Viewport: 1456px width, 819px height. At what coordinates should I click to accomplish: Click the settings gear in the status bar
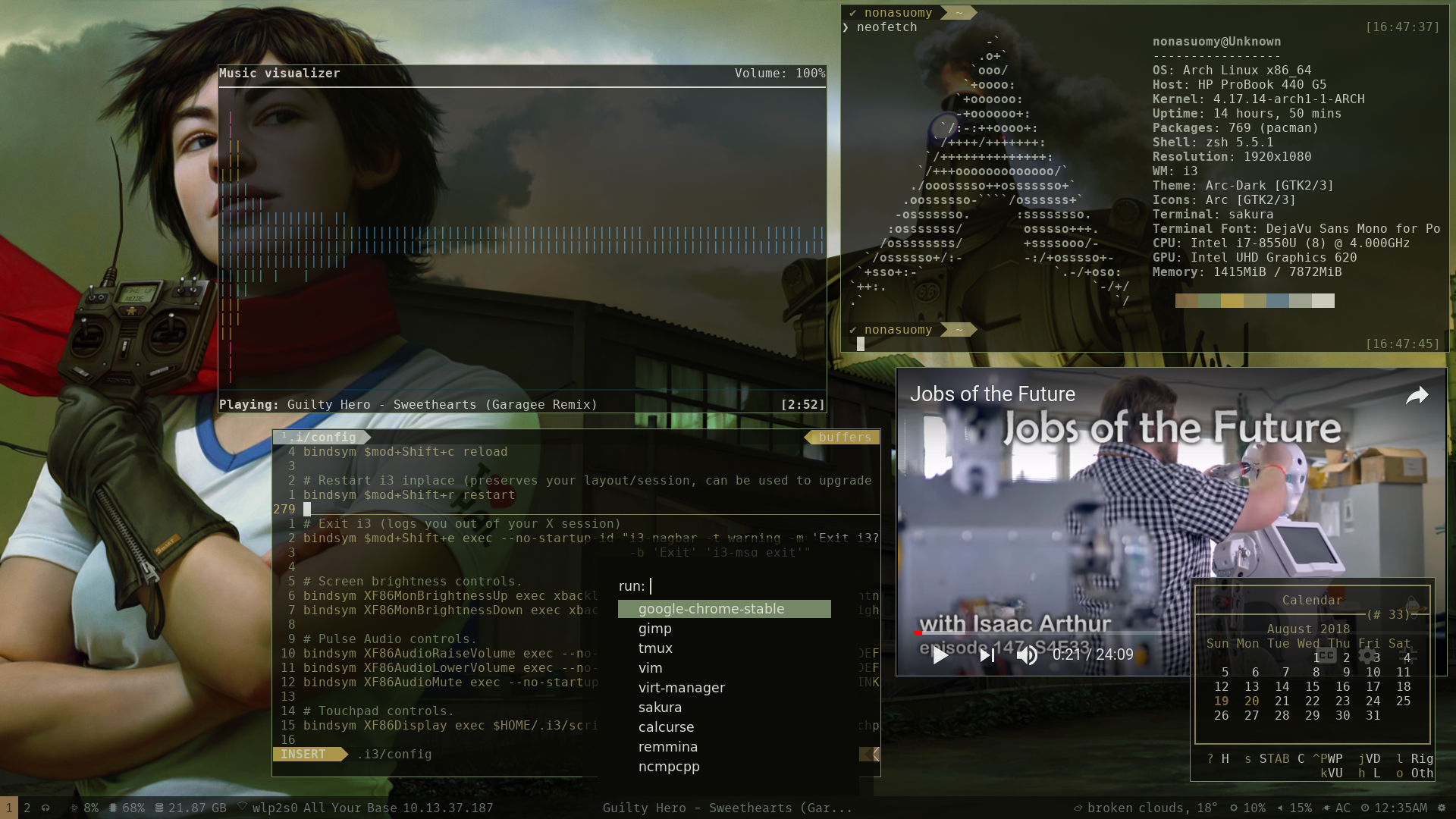coord(1442,808)
